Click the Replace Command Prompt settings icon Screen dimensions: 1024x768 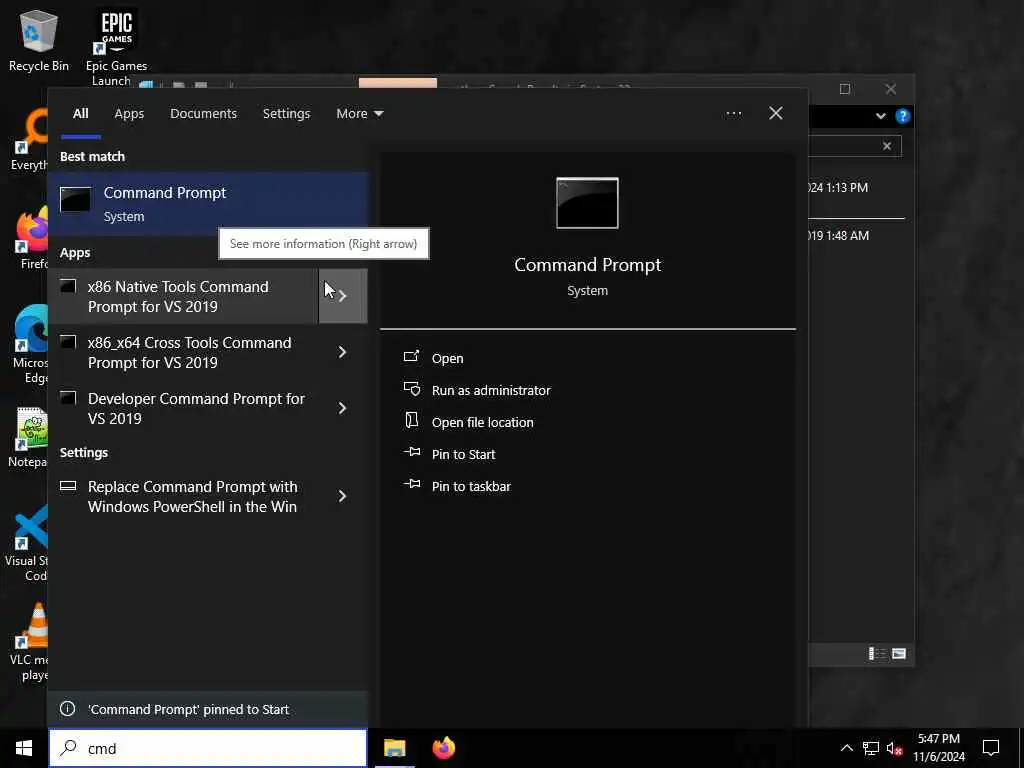pos(69,486)
